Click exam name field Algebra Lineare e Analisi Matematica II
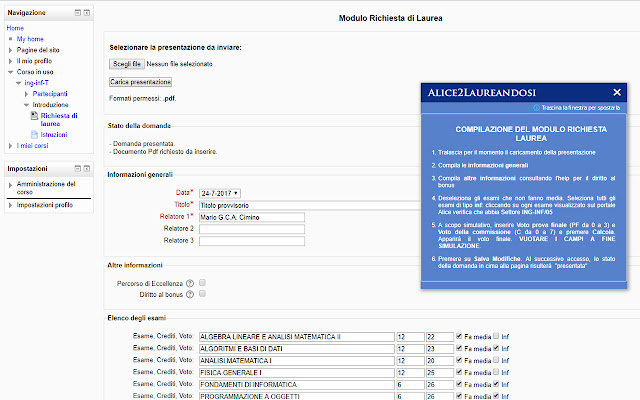 pos(297,337)
